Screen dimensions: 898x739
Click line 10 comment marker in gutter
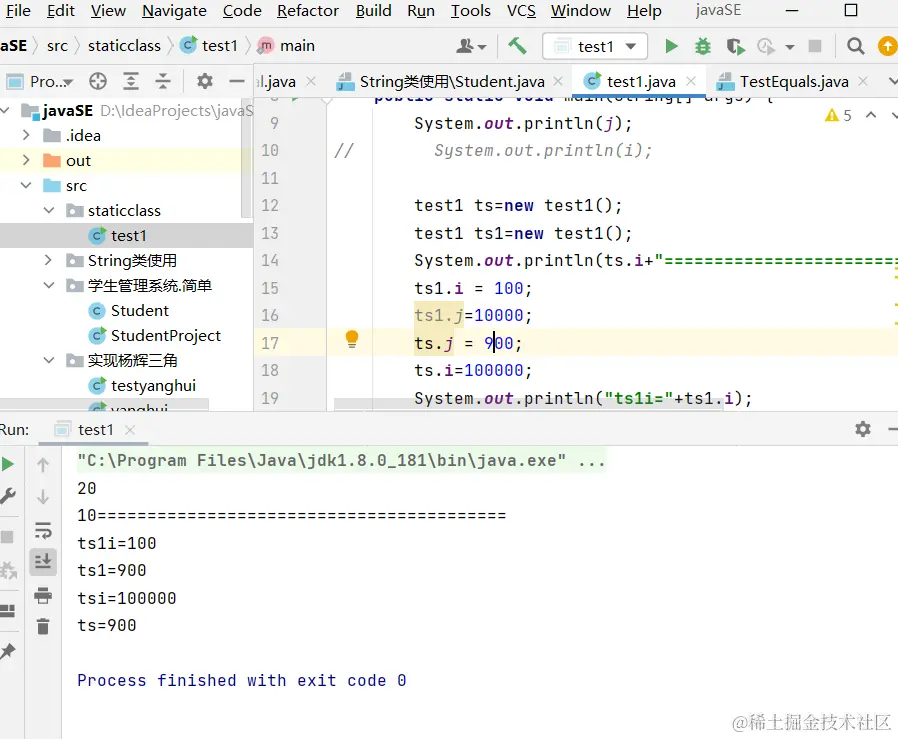click(344, 151)
